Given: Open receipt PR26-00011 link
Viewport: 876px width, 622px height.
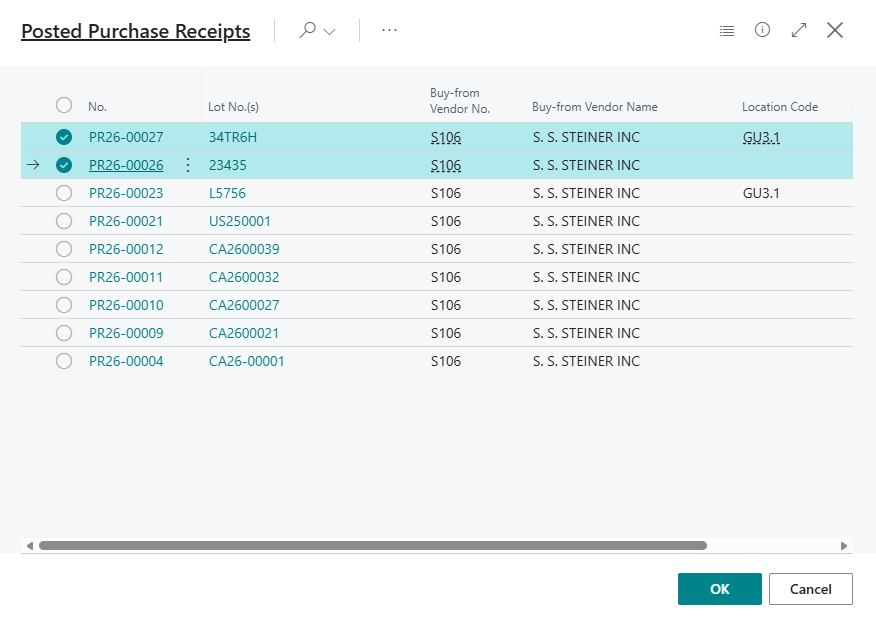Looking at the screenshot, I should (x=126, y=277).
